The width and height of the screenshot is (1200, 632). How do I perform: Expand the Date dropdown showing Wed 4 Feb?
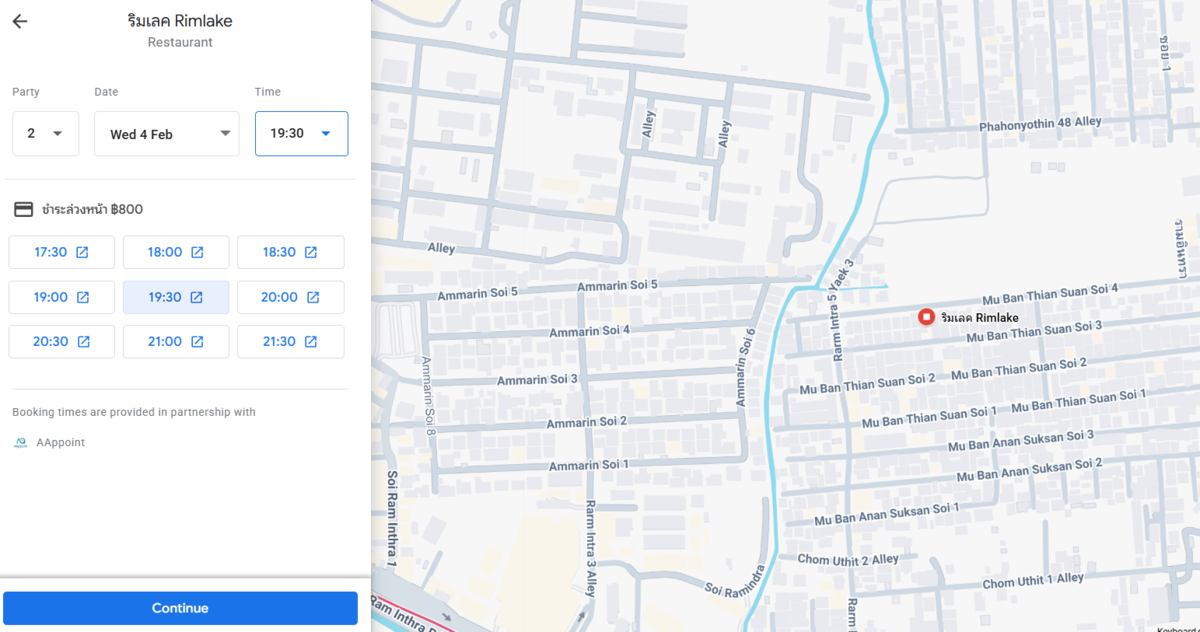coord(166,134)
